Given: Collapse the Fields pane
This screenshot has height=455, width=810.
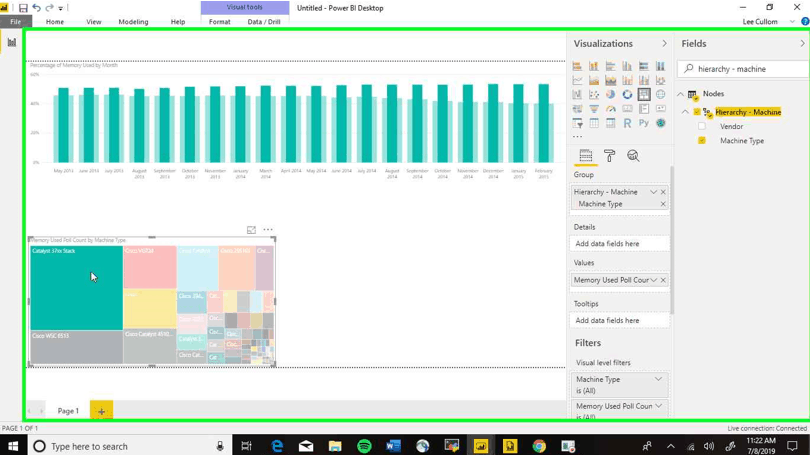Looking at the screenshot, I should tap(802, 44).
